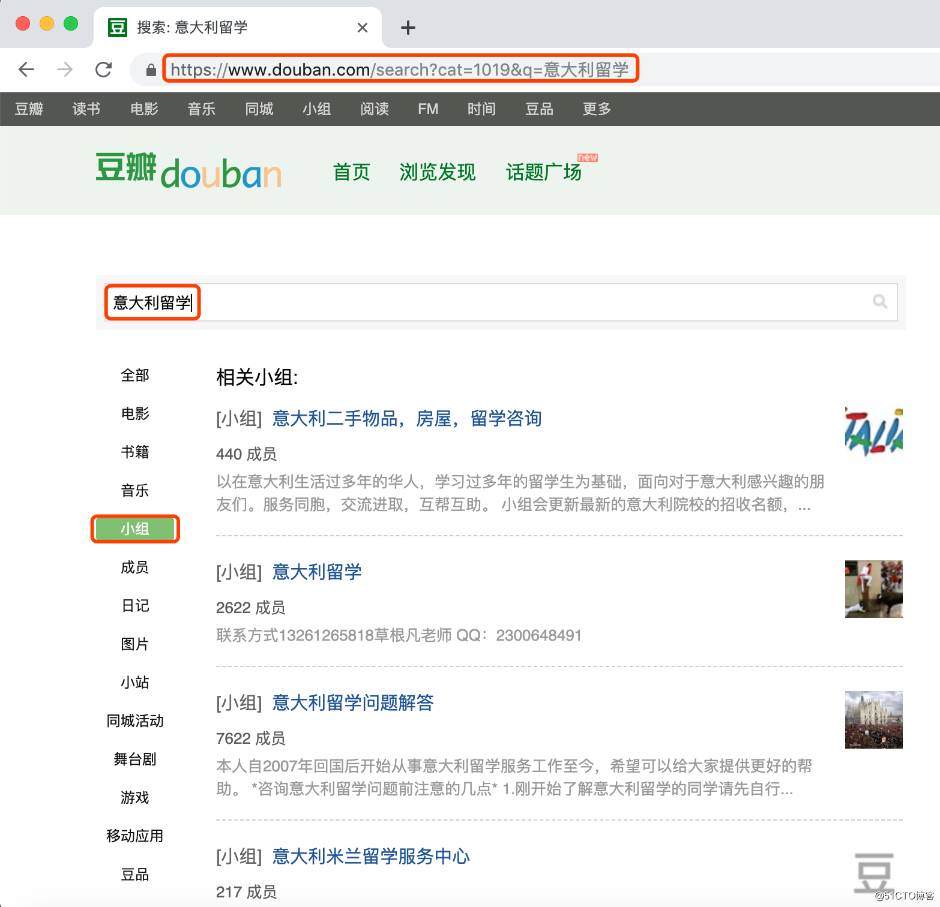Open the 话题广场 link
This screenshot has width=940, height=907.
click(544, 172)
